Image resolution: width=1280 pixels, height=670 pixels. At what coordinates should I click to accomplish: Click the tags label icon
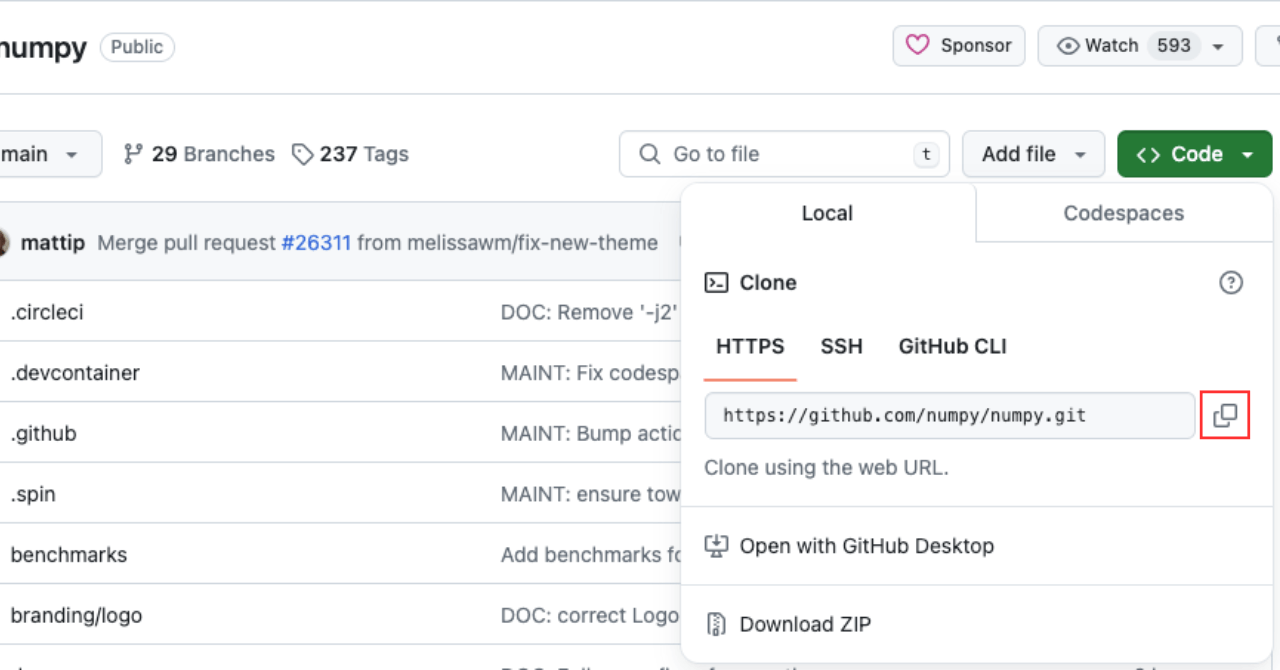(x=303, y=154)
